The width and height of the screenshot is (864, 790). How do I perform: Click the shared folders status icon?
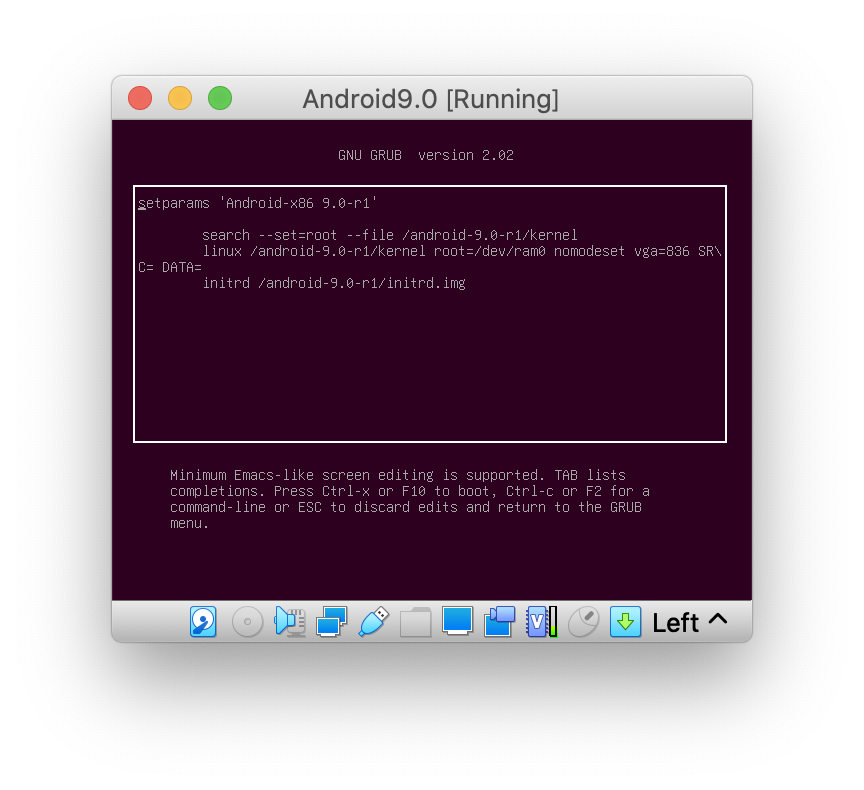click(x=415, y=622)
